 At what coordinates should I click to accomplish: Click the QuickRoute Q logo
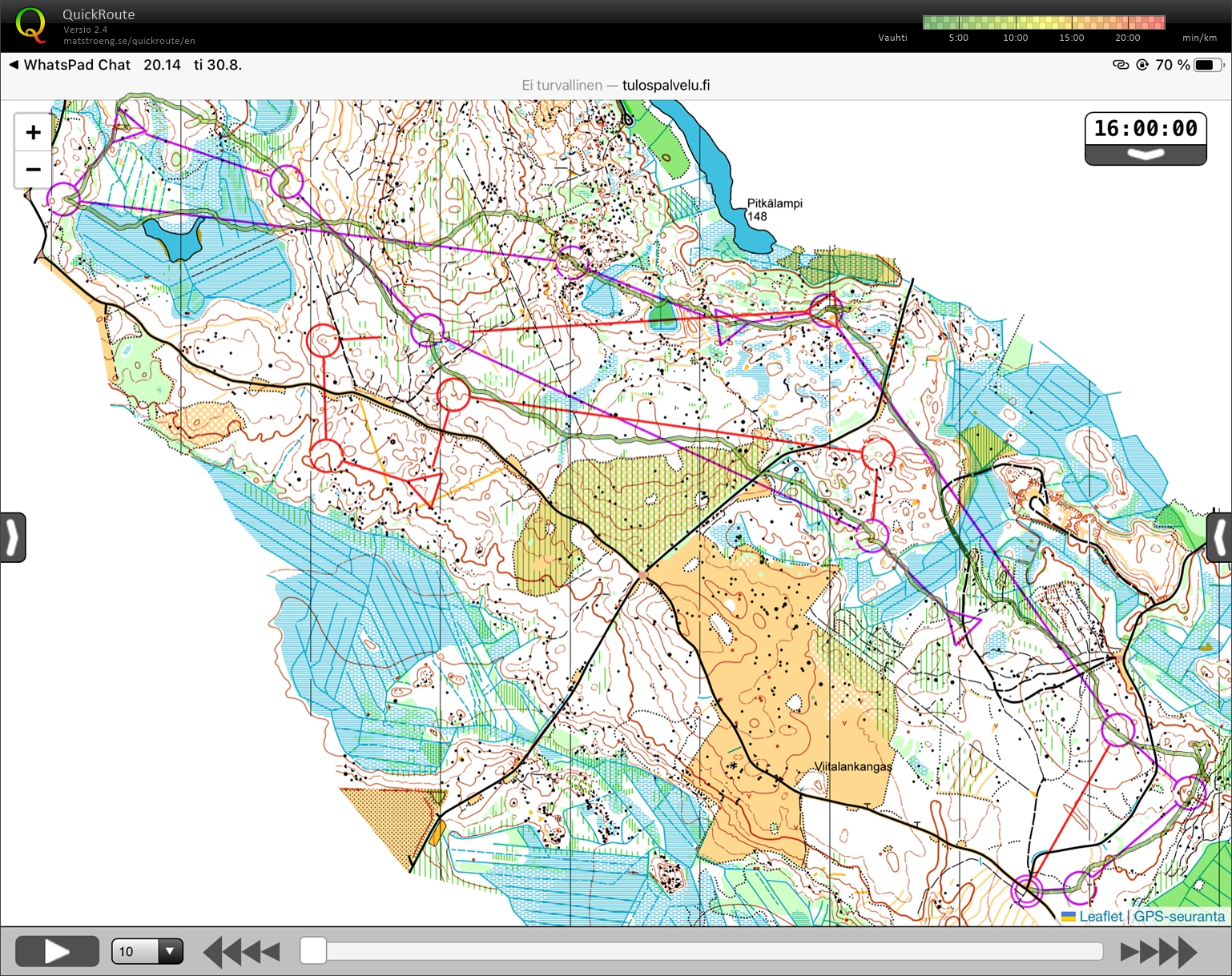coord(30,25)
